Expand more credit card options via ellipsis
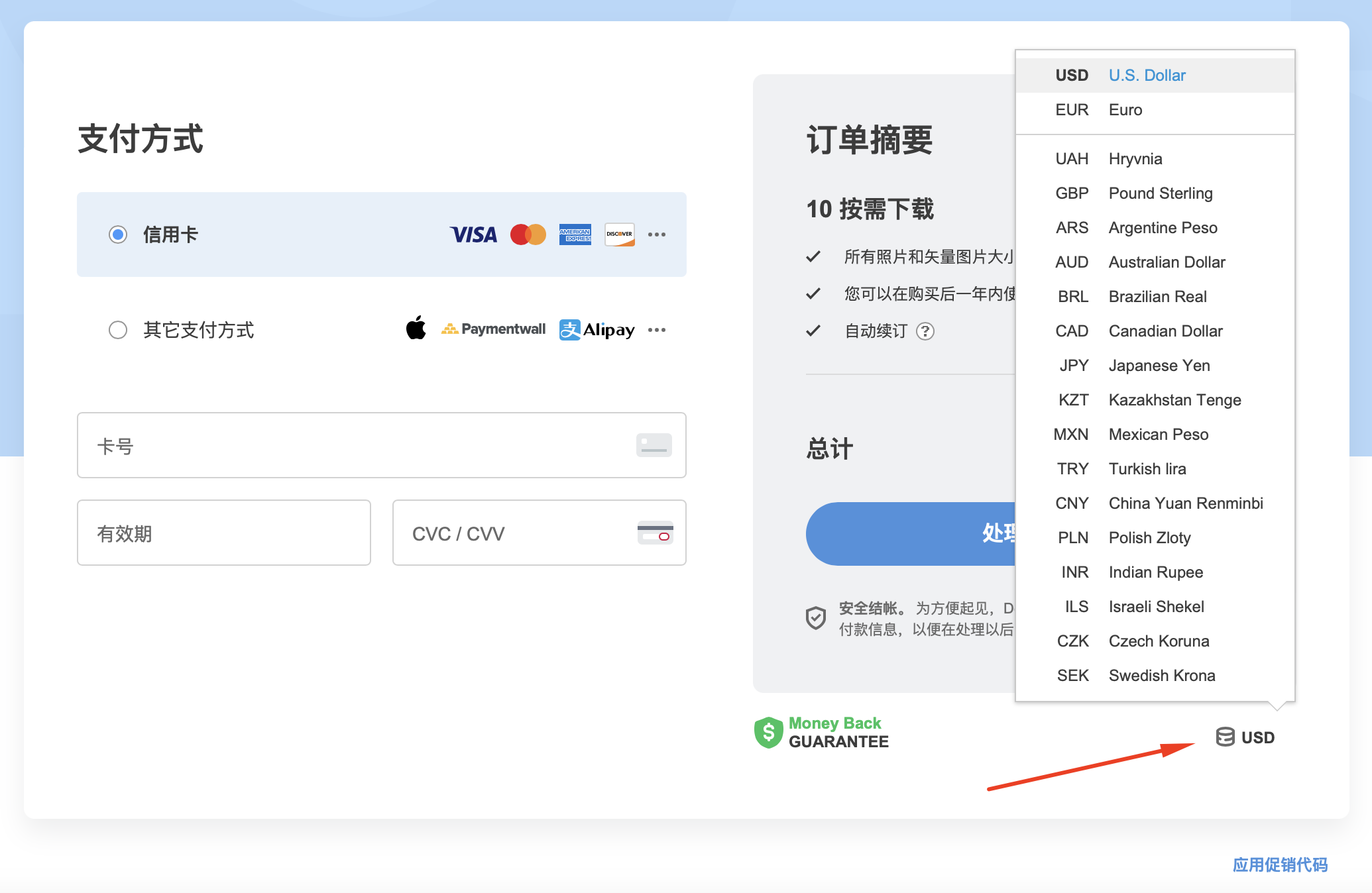1372x893 pixels. point(657,235)
